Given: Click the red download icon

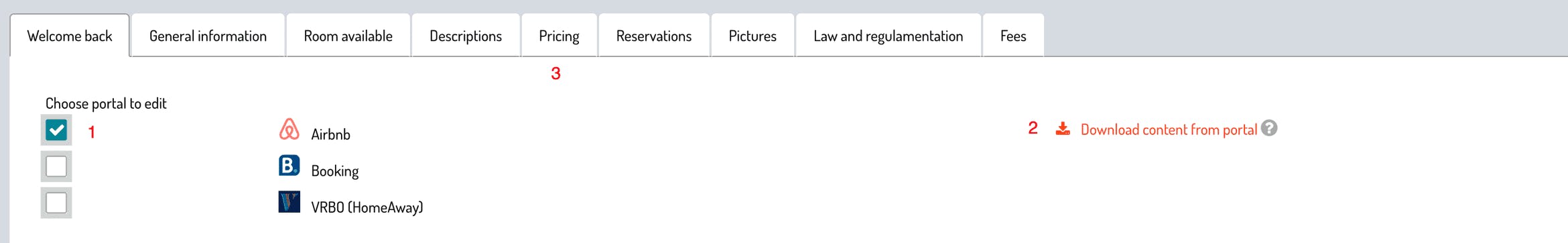Looking at the screenshot, I should point(1063,129).
